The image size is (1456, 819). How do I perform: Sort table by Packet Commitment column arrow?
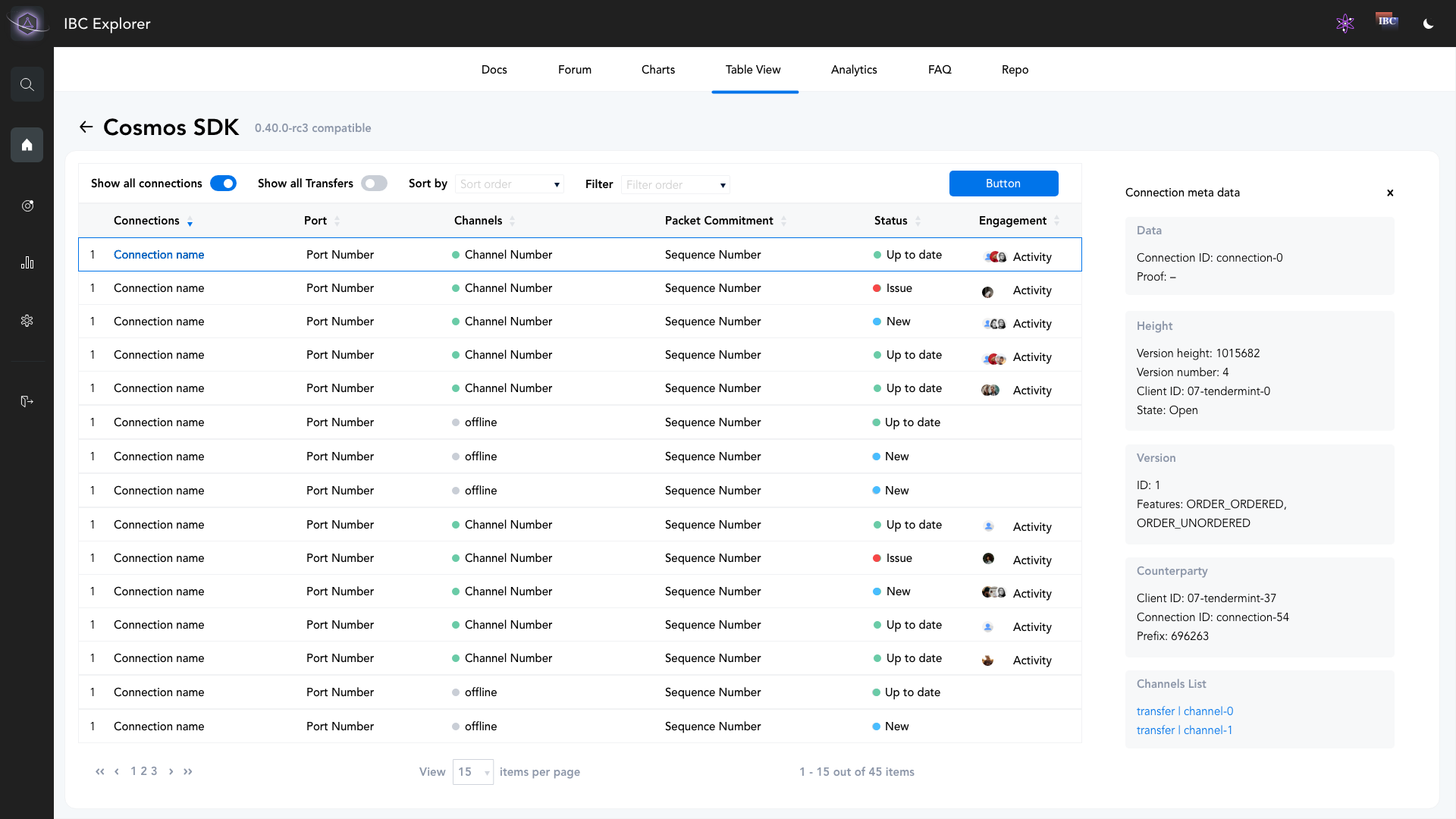point(783,221)
